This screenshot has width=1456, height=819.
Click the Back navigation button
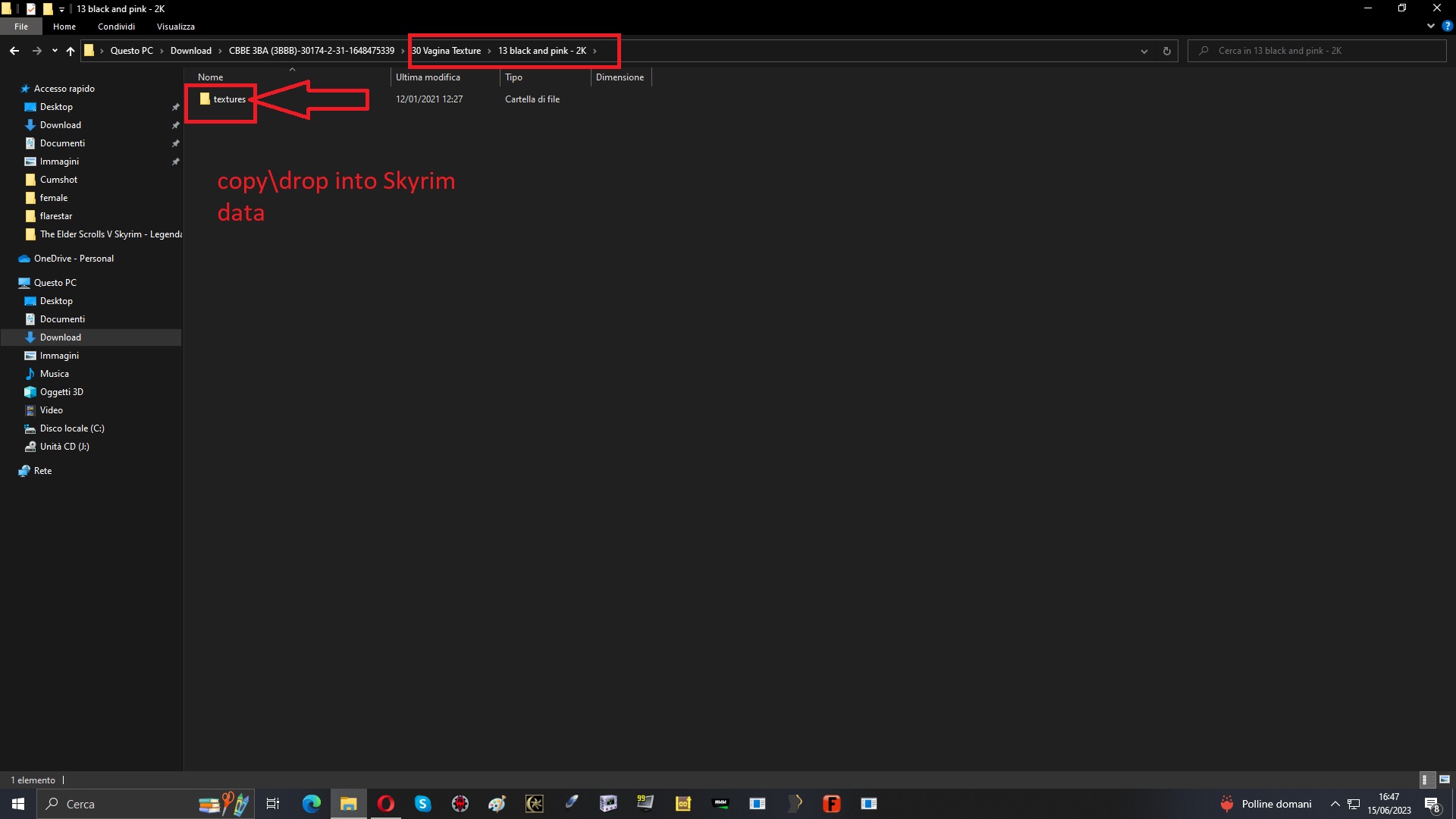click(14, 50)
